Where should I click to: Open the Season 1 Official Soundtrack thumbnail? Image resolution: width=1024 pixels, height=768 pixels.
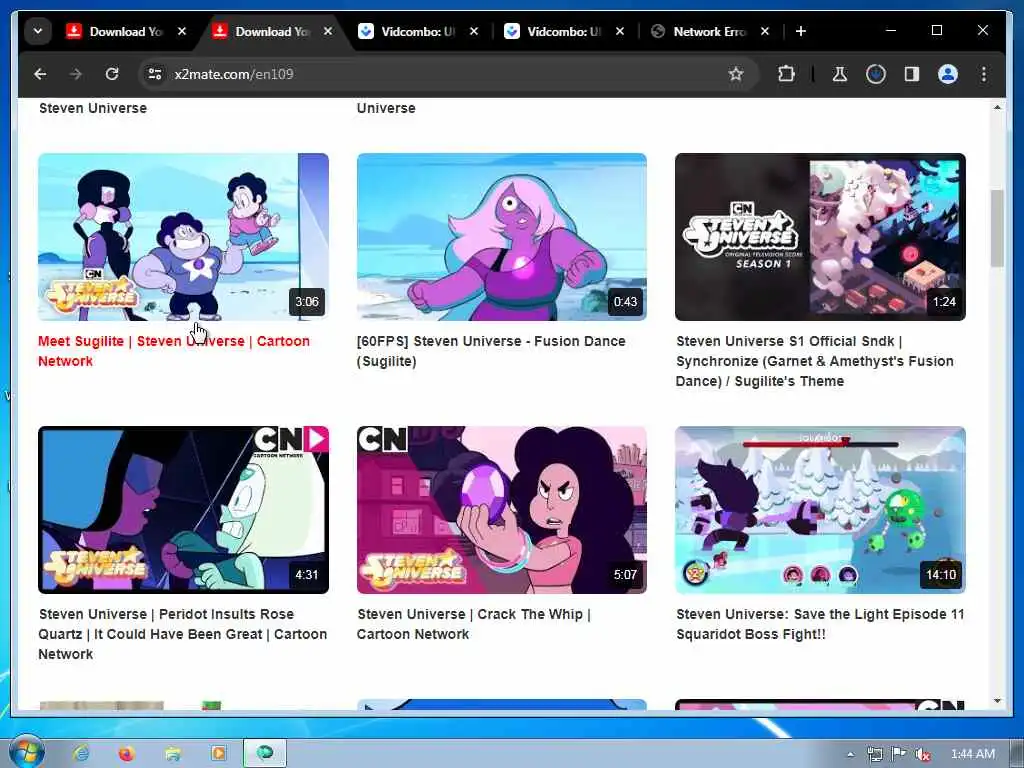click(x=820, y=236)
